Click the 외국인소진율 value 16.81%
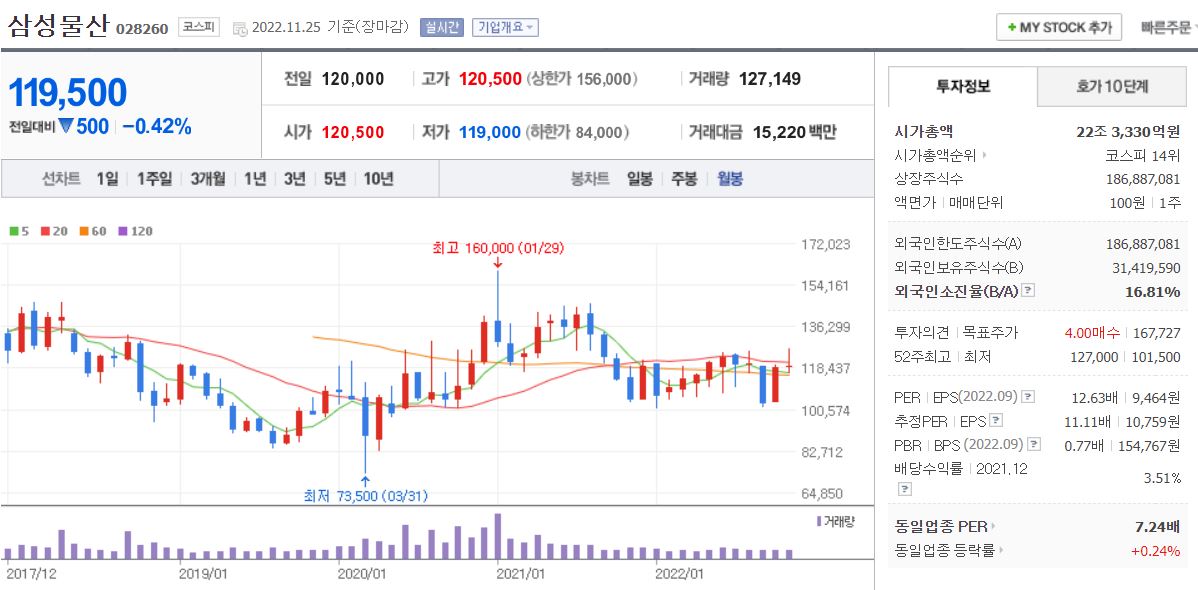Screen dimensions: 1198x590 [x=1152, y=291]
